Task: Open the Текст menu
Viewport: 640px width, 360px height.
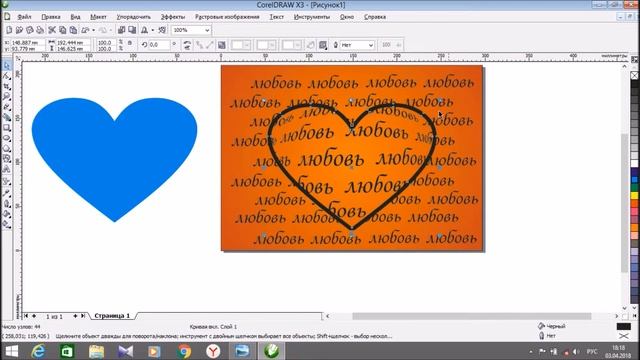Action: [276, 17]
